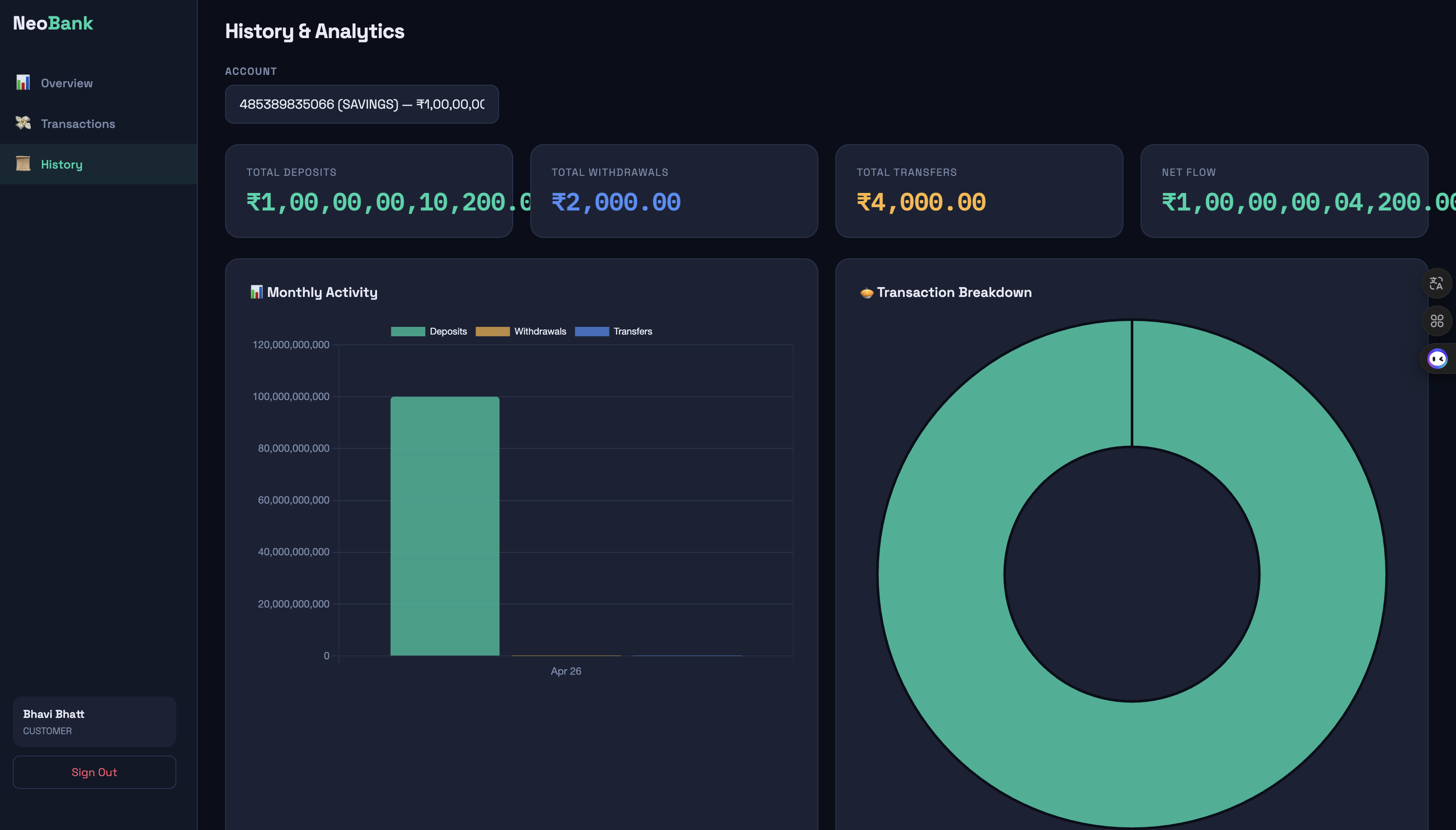Open the Account selection dropdown
1456x830 pixels.
tap(362, 104)
